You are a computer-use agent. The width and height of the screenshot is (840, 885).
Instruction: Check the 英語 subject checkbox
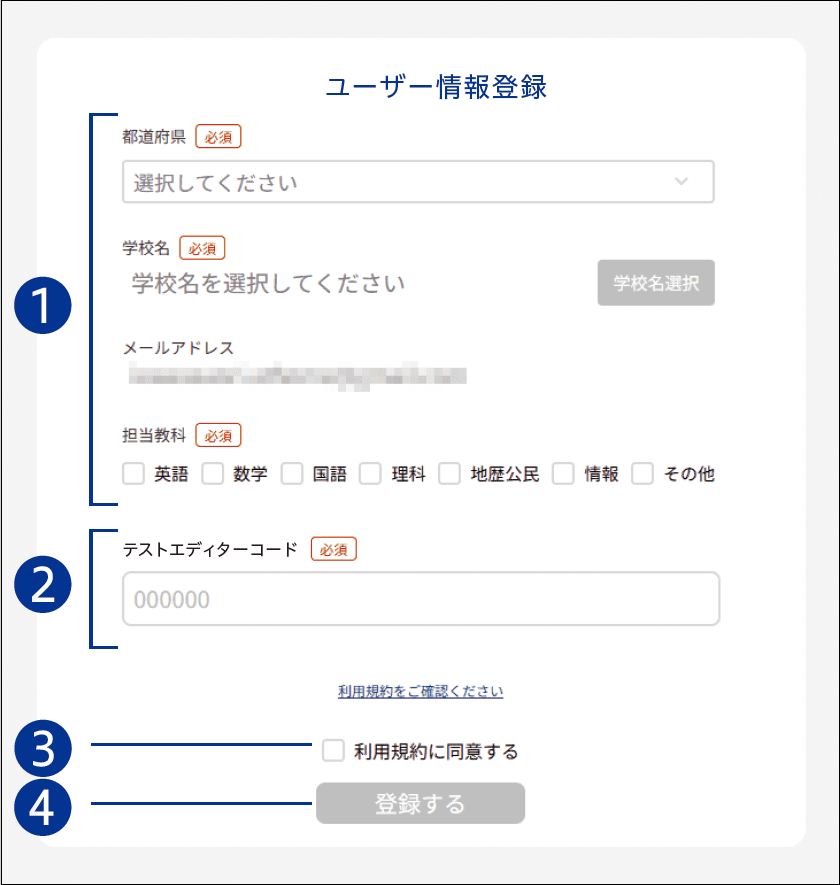[134, 474]
